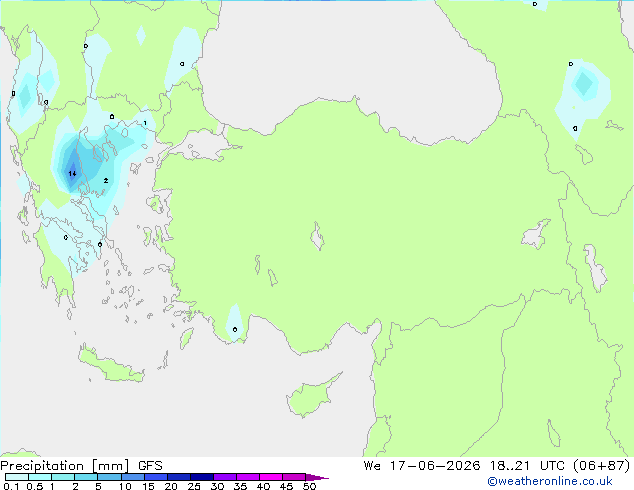634x490 pixels.
Task: Pick the 25–30 mm navy legend segment
Action: coord(202,477)
